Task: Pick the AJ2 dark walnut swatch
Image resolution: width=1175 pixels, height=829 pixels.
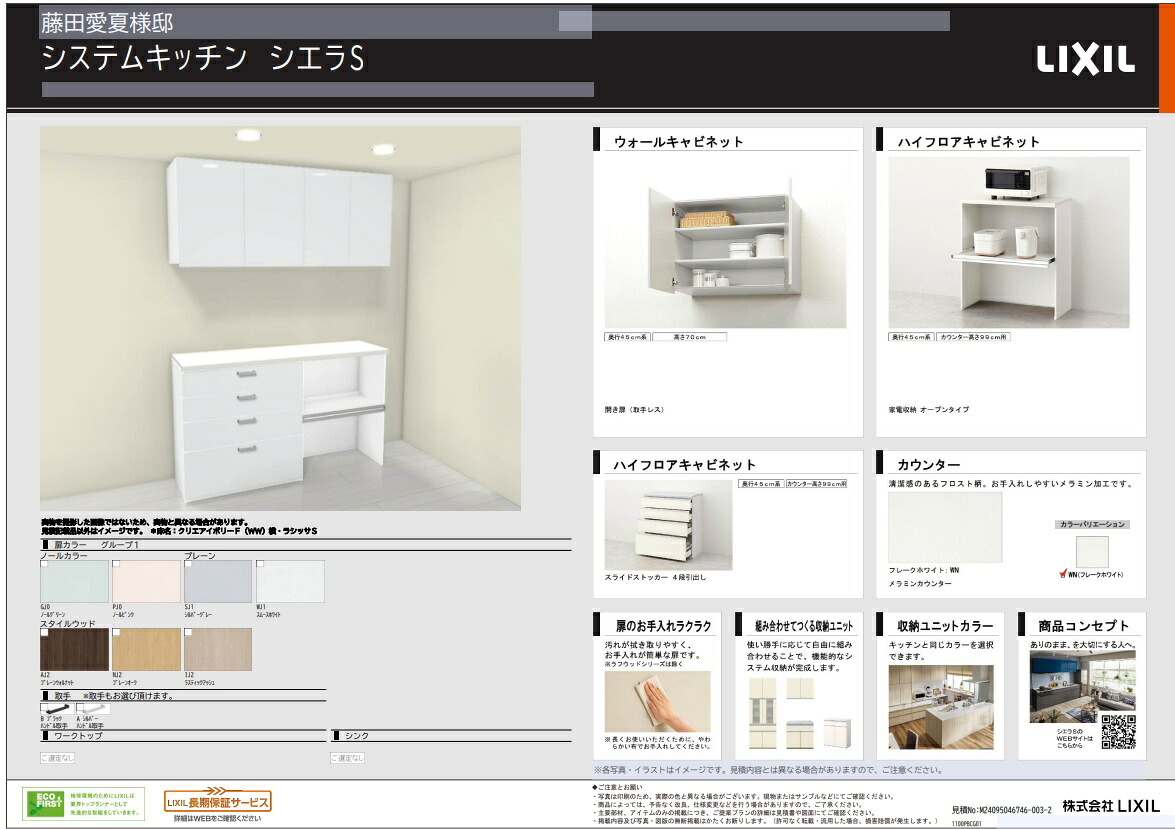Action: 74,649
